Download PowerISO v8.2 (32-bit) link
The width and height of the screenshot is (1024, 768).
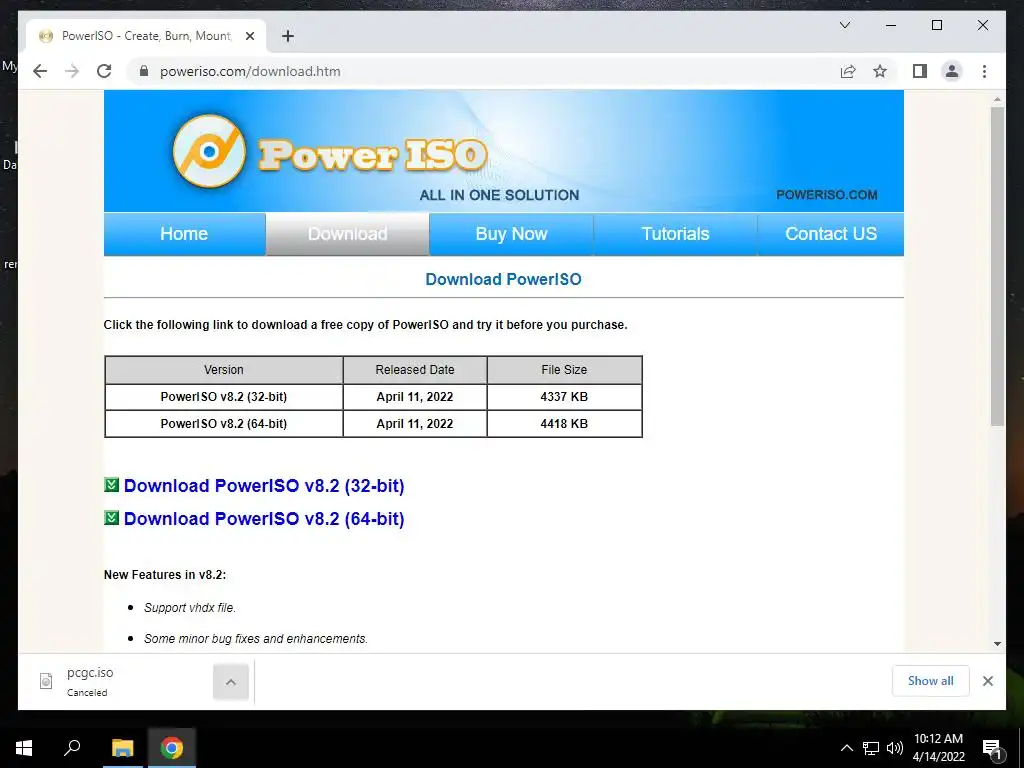click(x=264, y=486)
